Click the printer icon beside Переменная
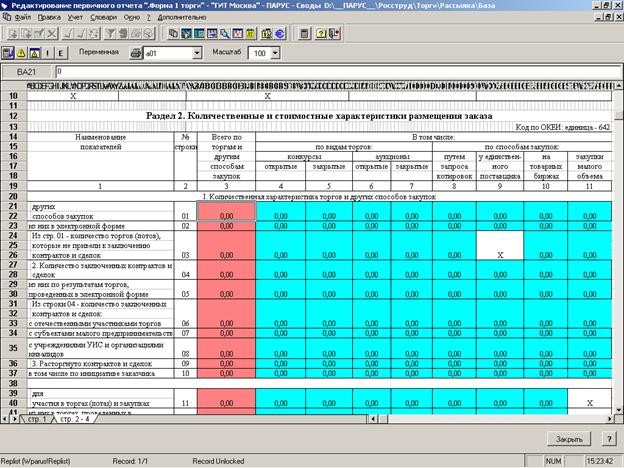This screenshot has height=468, width=624. tap(136, 53)
